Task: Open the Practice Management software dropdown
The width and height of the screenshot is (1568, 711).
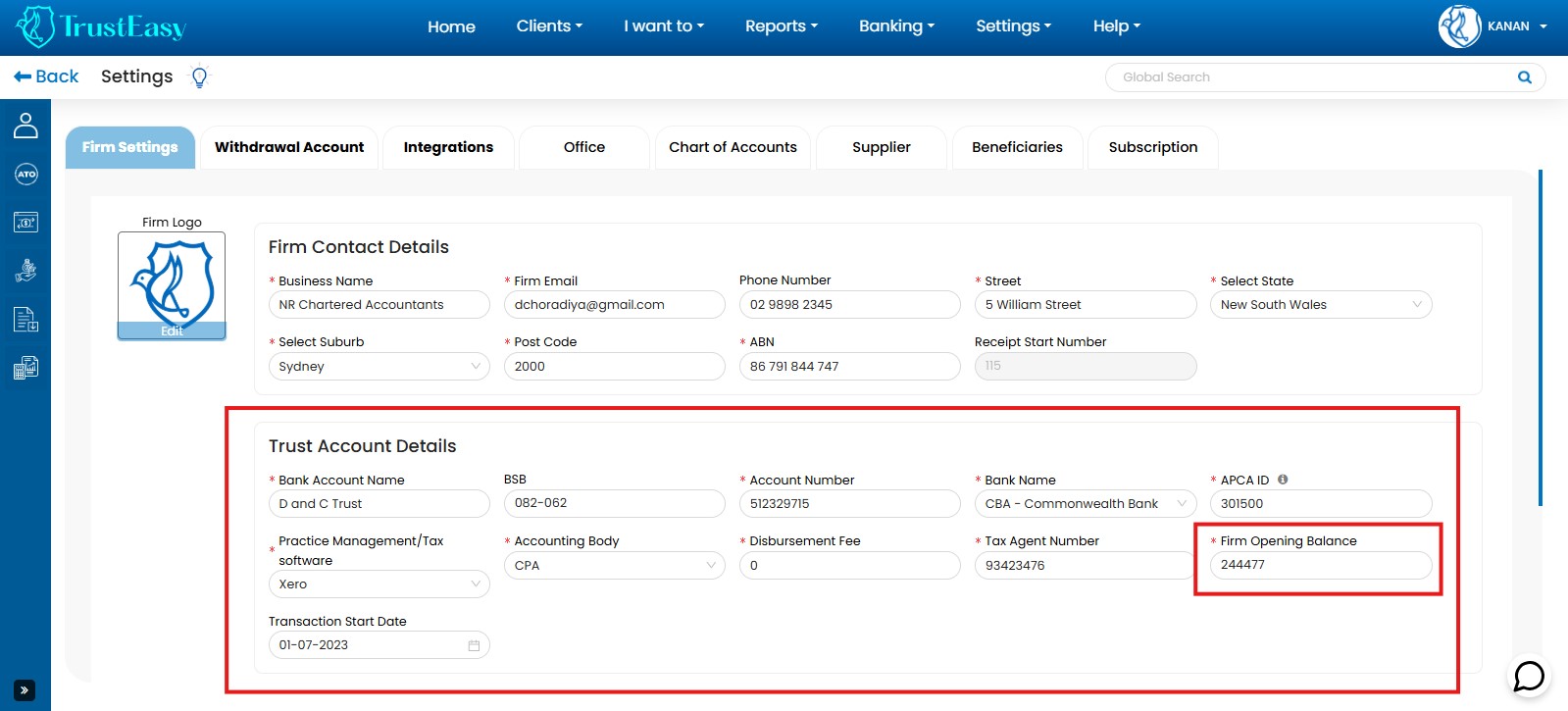Action: [x=379, y=584]
